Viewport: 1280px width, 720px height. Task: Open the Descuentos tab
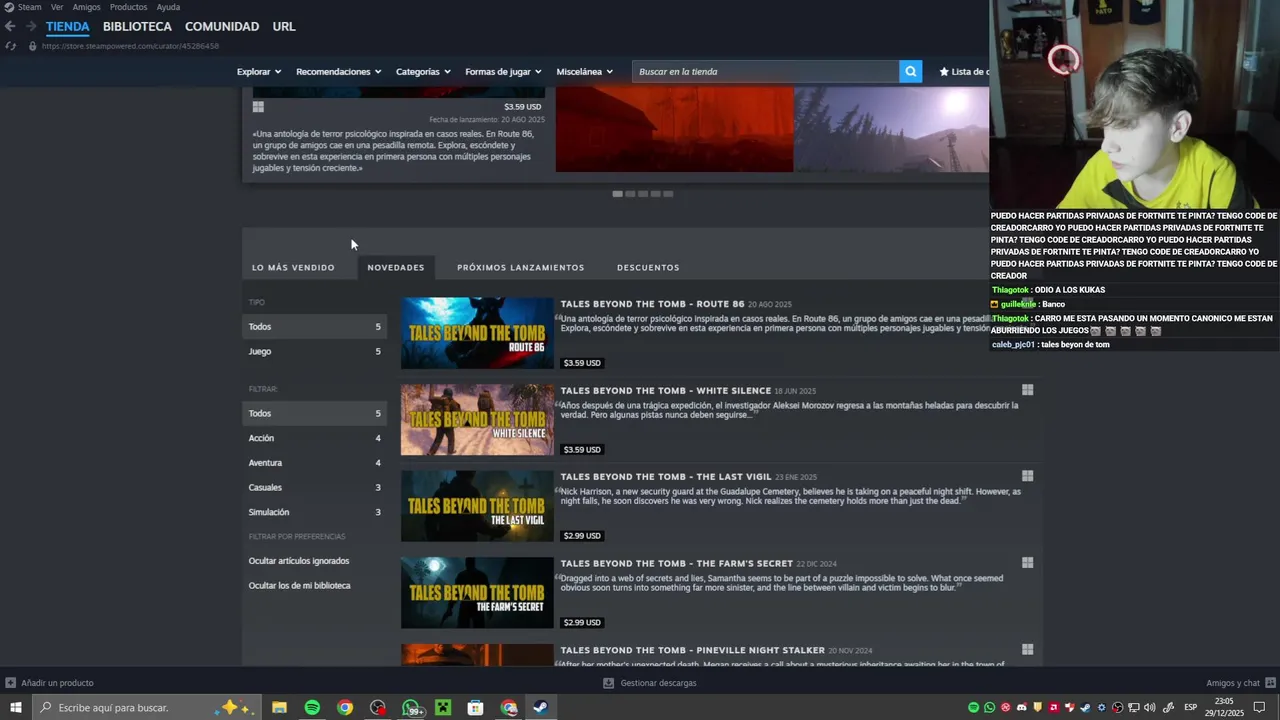(x=648, y=267)
